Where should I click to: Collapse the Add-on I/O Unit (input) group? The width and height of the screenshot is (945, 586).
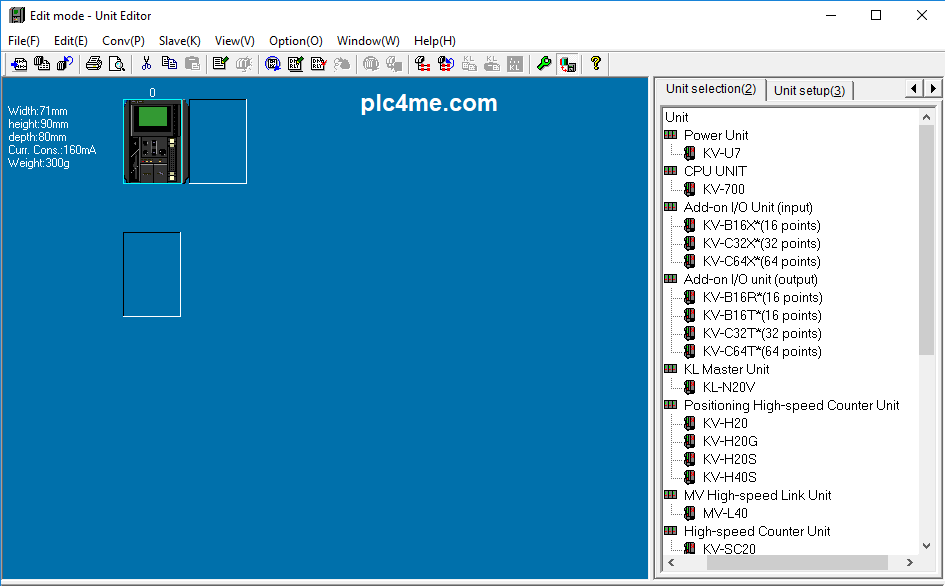click(671, 207)
